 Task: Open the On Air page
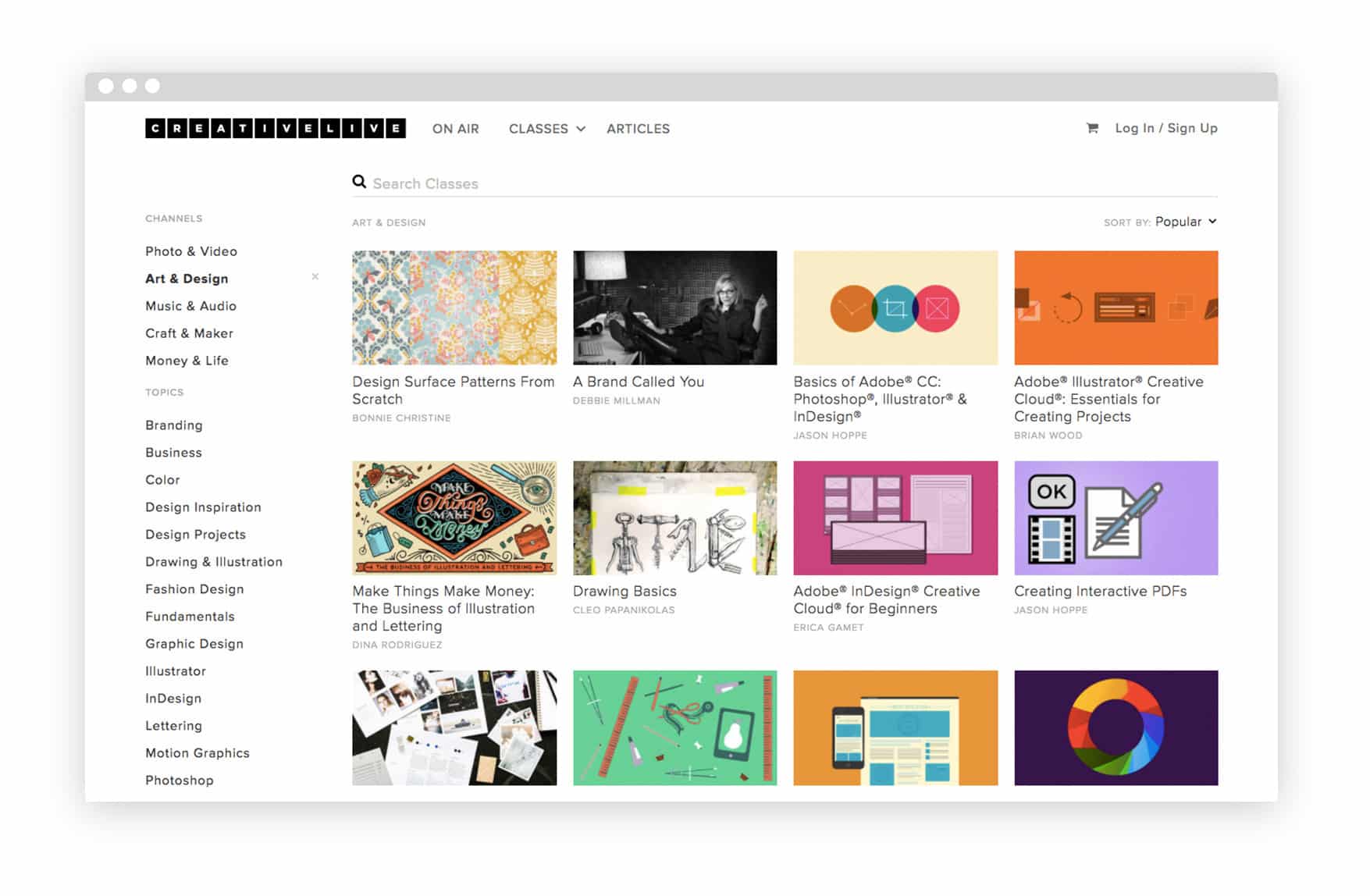coord(455,129)
